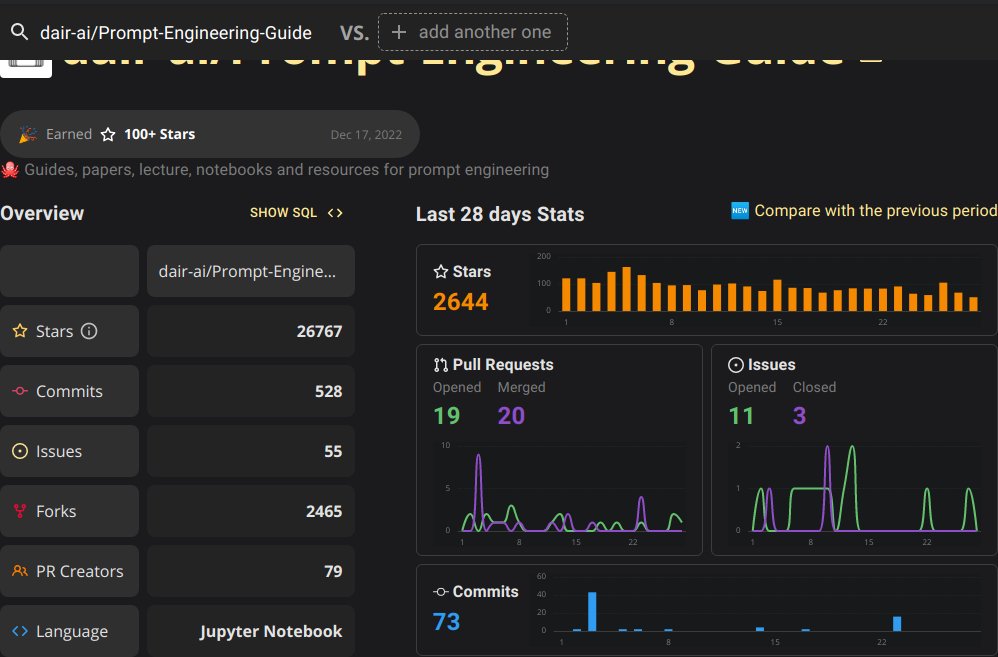The width and height of the screenshot is (998, 657).
Task: Click the 11 opened issues number
Action: coord(741,416)
